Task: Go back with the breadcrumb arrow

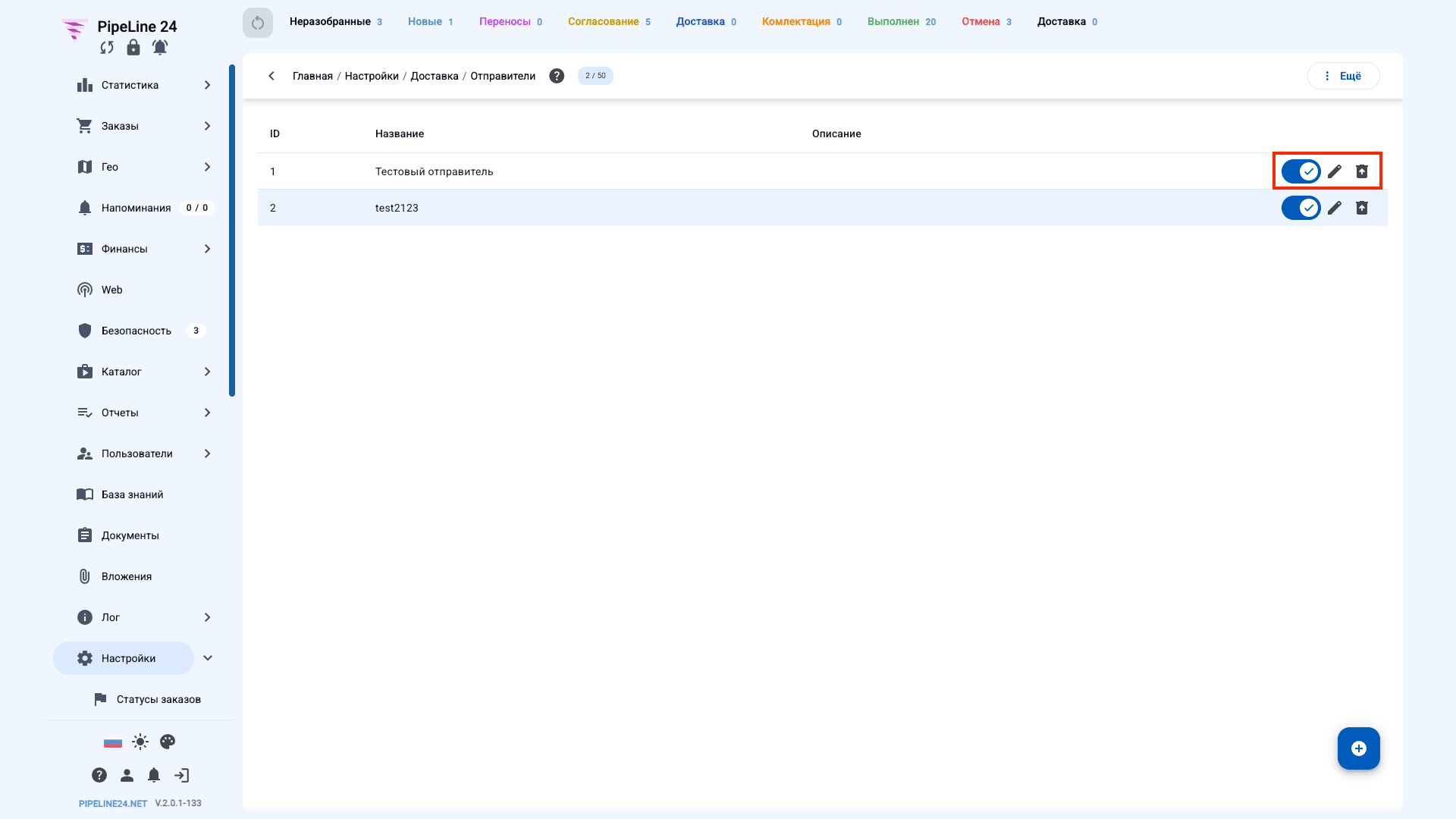Action: click(x=271, y=76)
